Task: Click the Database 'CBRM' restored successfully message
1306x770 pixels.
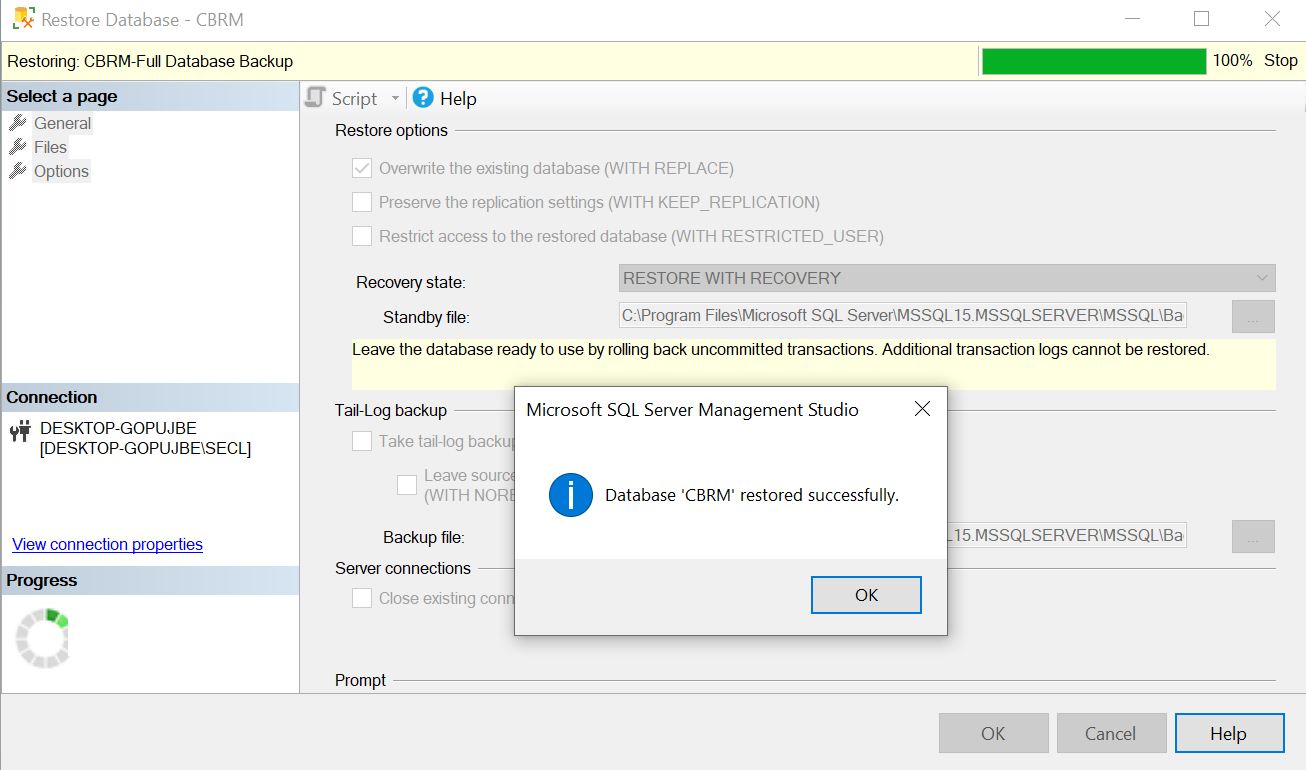Action: (752, 495)
